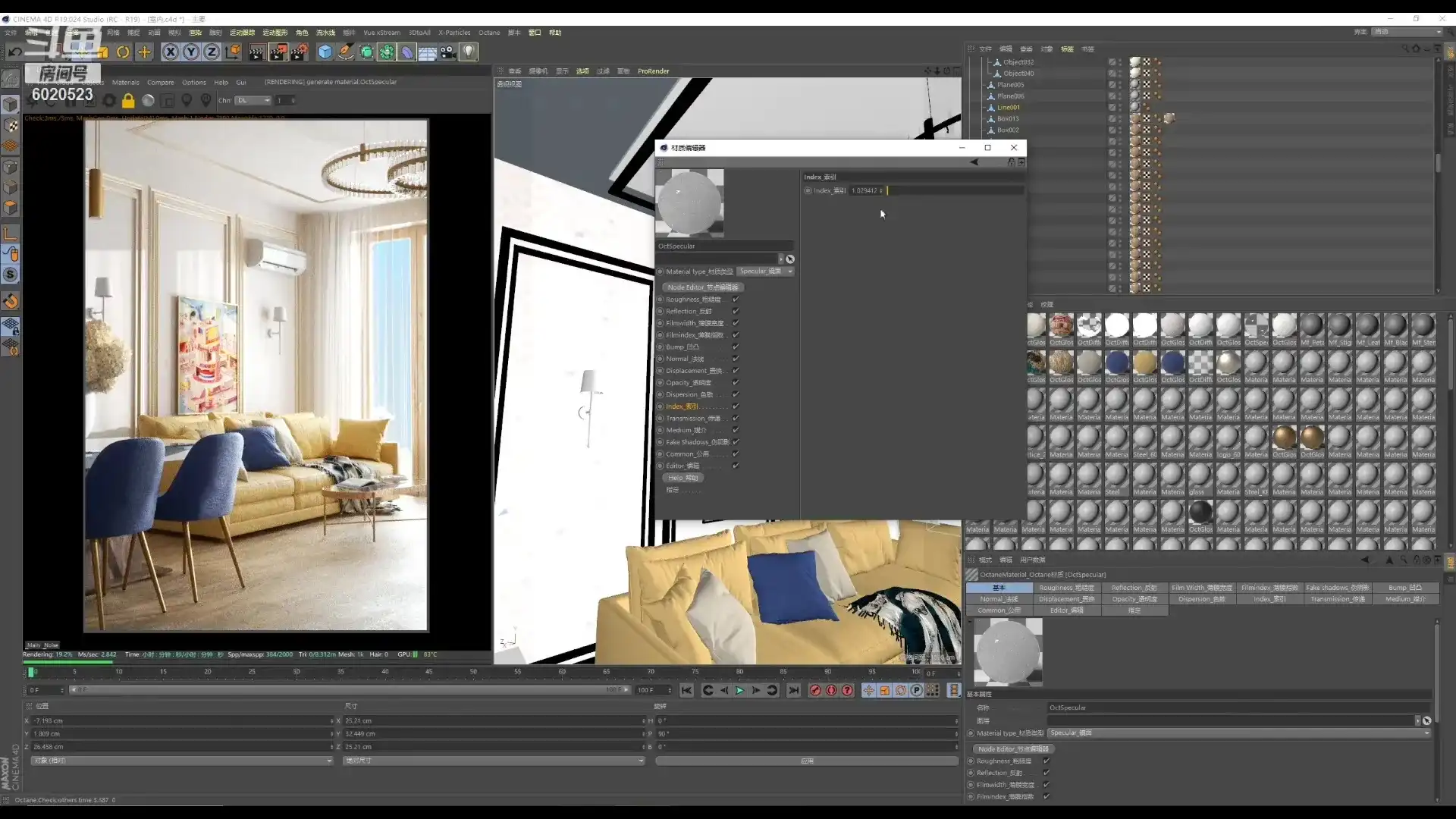
Task: Click the light bulb Light object icon
Action: (x=469, y=52)
